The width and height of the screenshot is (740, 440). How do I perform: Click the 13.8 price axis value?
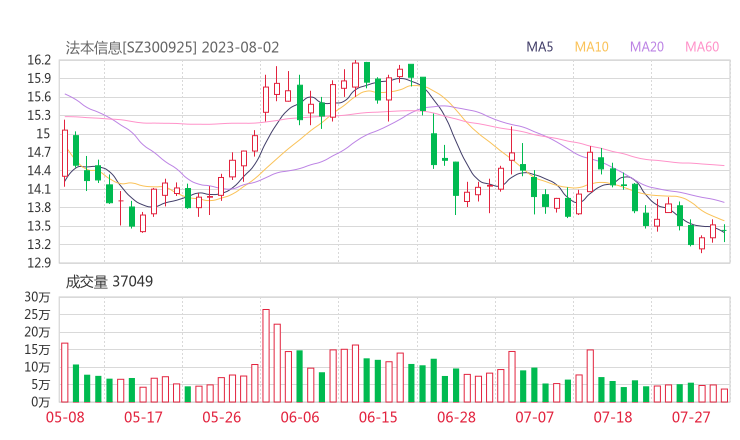point(39,208)
